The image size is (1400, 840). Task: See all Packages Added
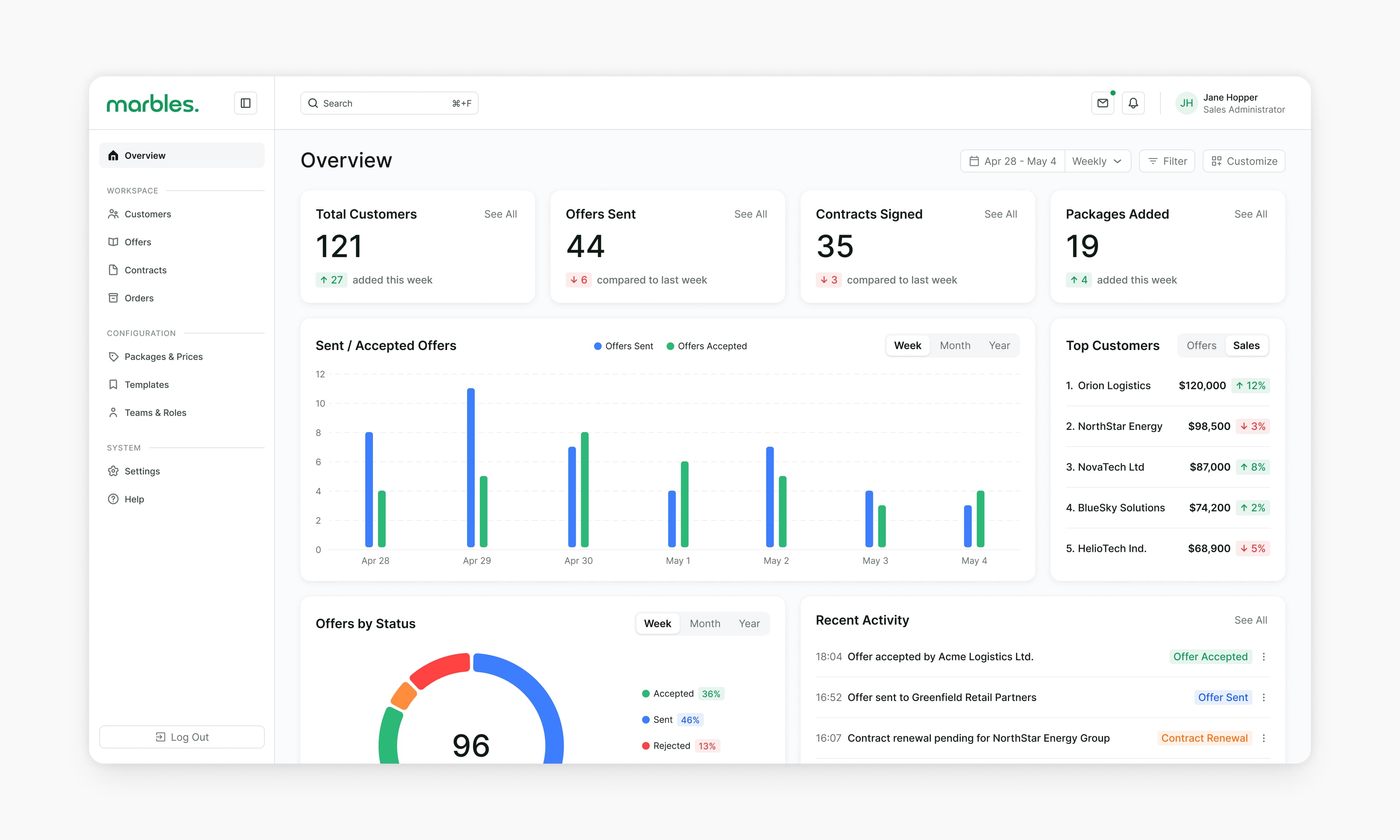click(x=1251, y=214)
